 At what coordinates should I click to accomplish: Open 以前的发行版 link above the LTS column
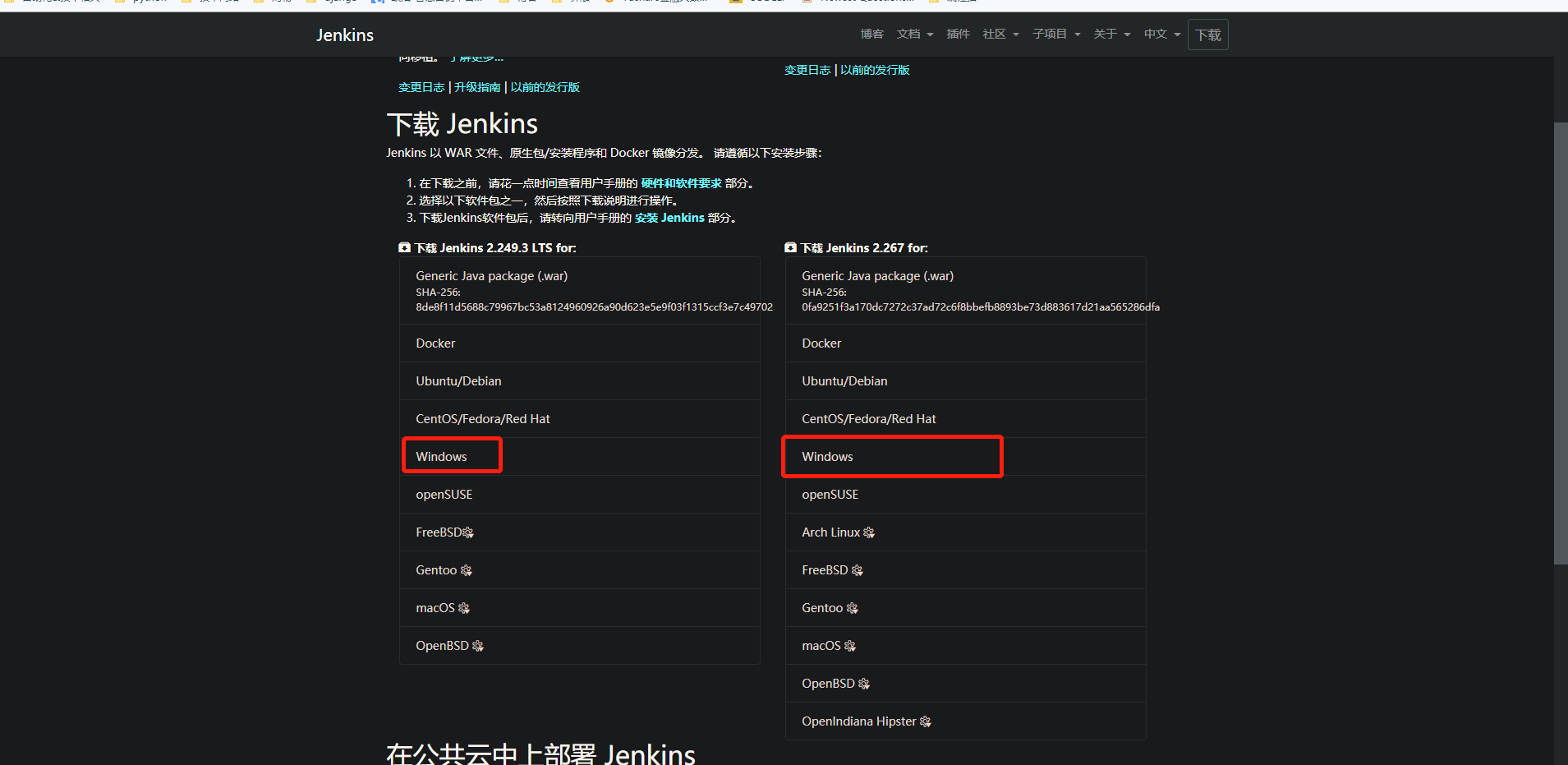pos(545,87)
